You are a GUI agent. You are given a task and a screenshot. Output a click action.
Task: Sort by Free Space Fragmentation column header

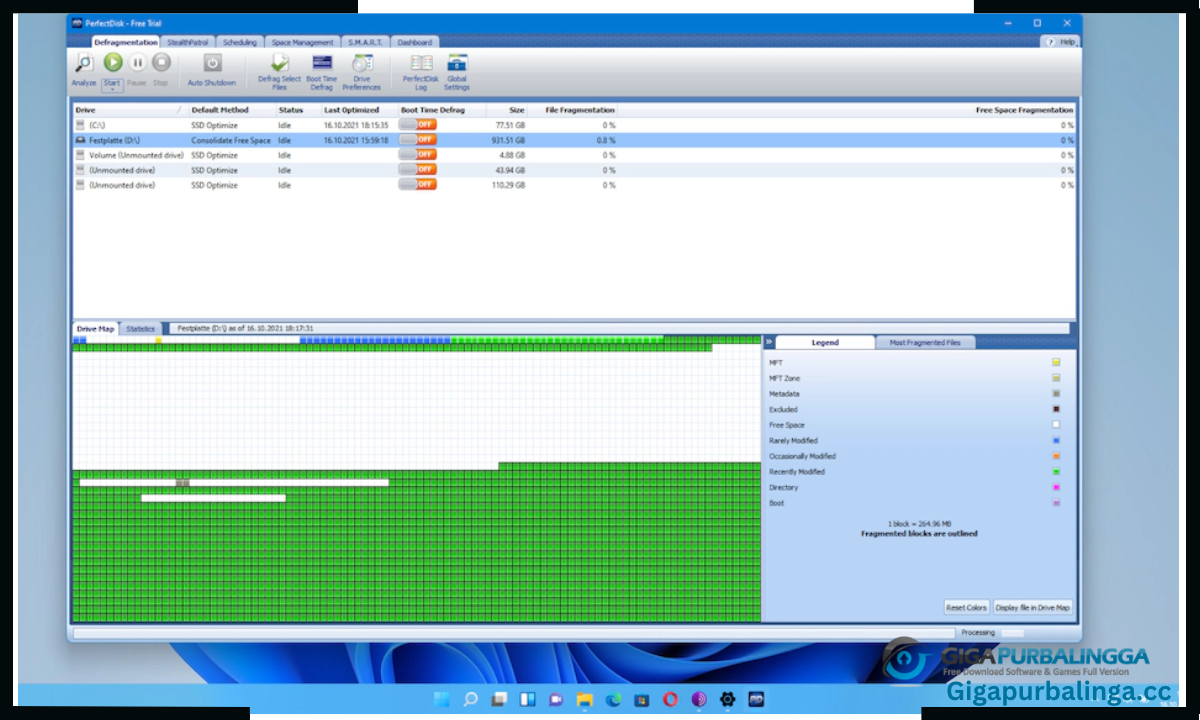point(847,110)
